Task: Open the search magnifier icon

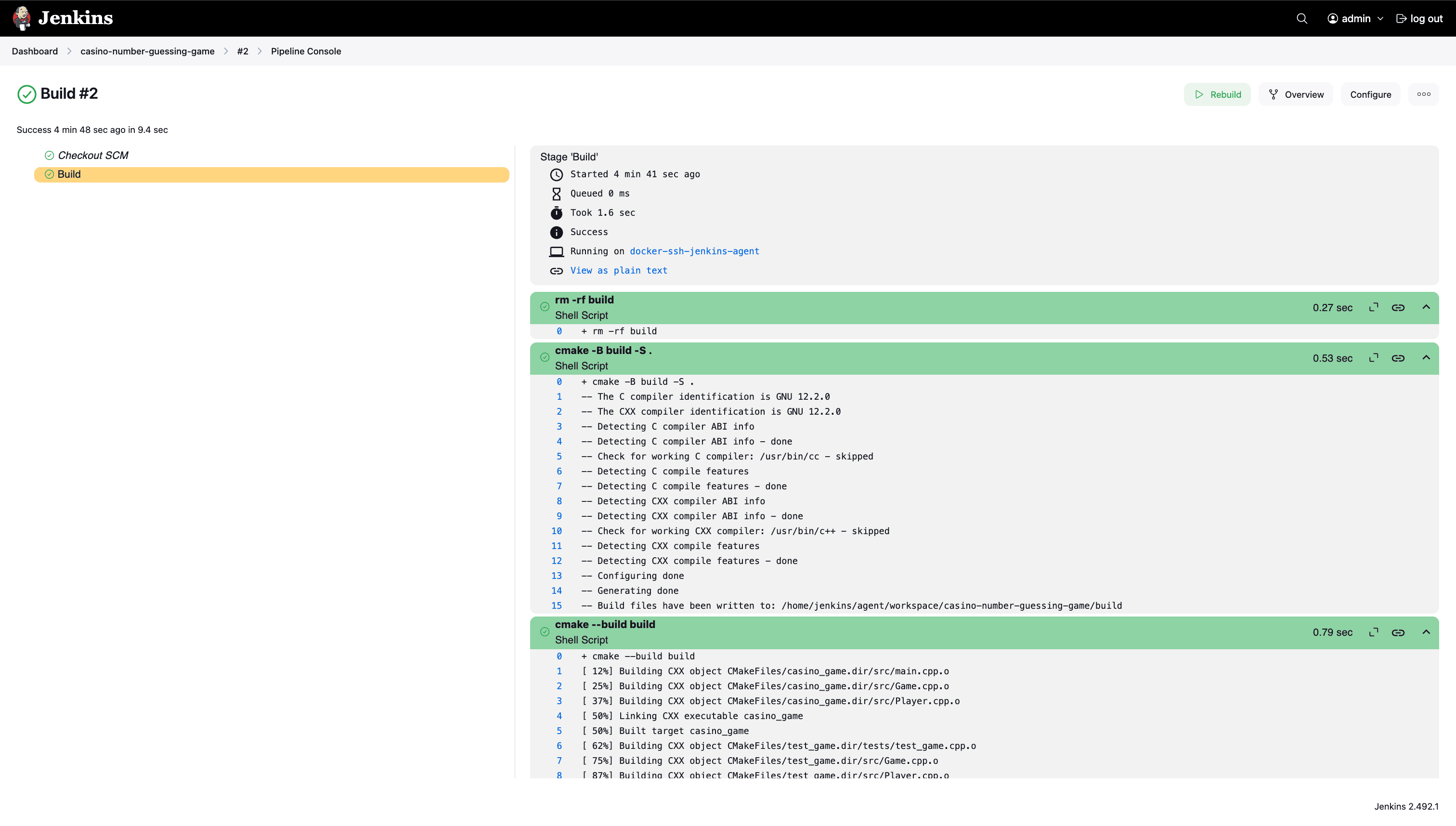Action: 1302,19
